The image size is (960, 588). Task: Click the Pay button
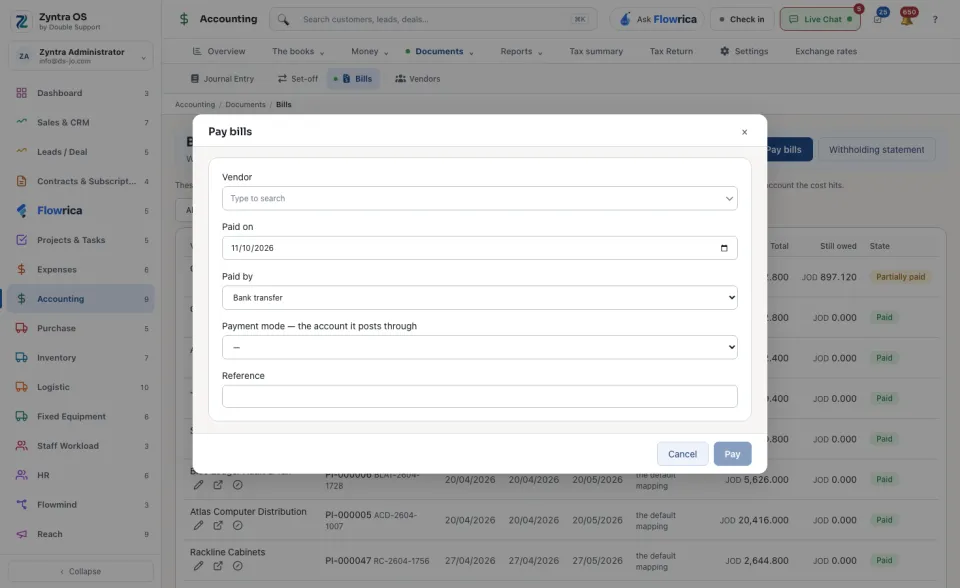click(732, 454)
